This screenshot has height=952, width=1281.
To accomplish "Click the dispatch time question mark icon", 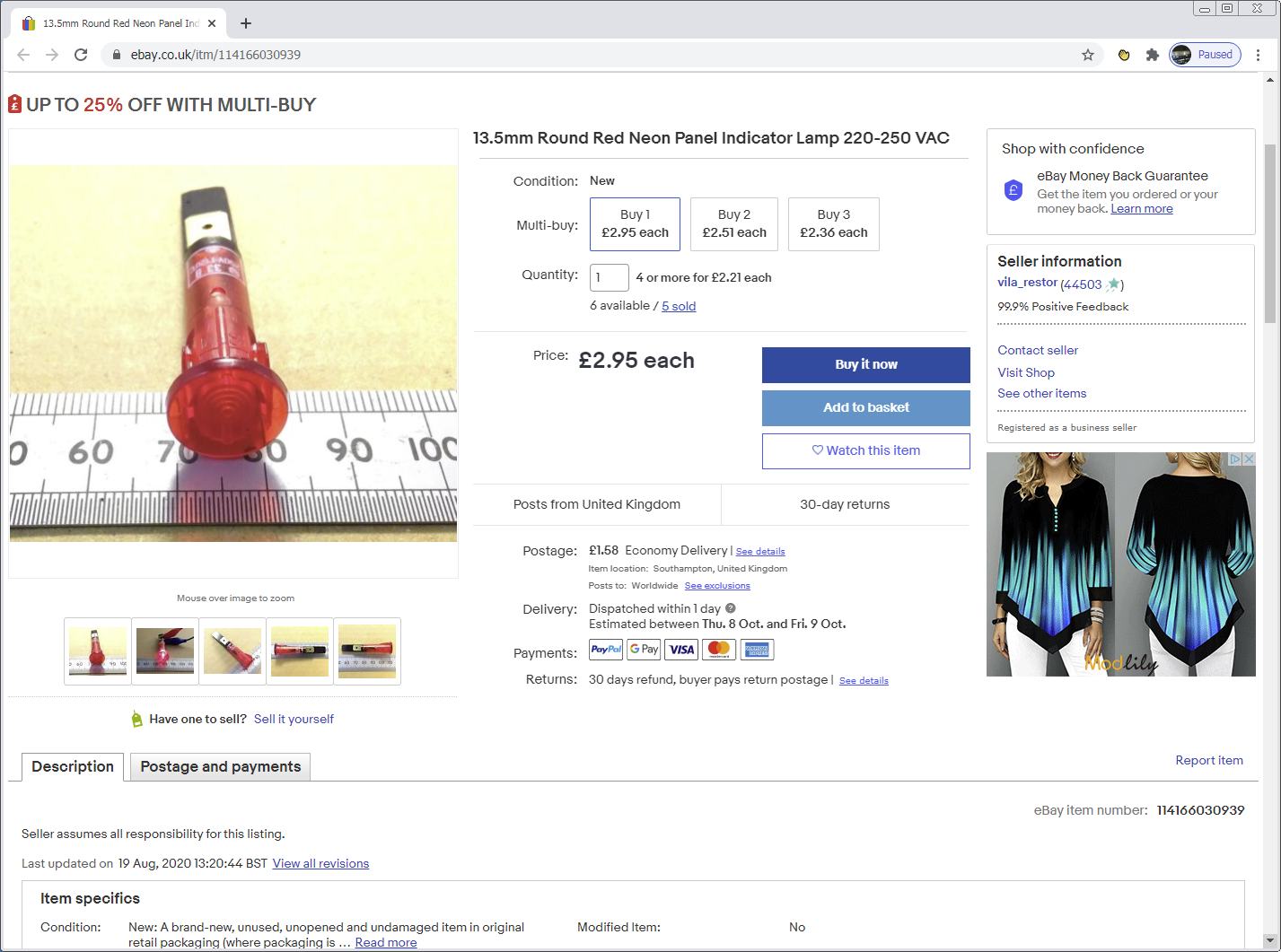I will click(x=729, y=607).
